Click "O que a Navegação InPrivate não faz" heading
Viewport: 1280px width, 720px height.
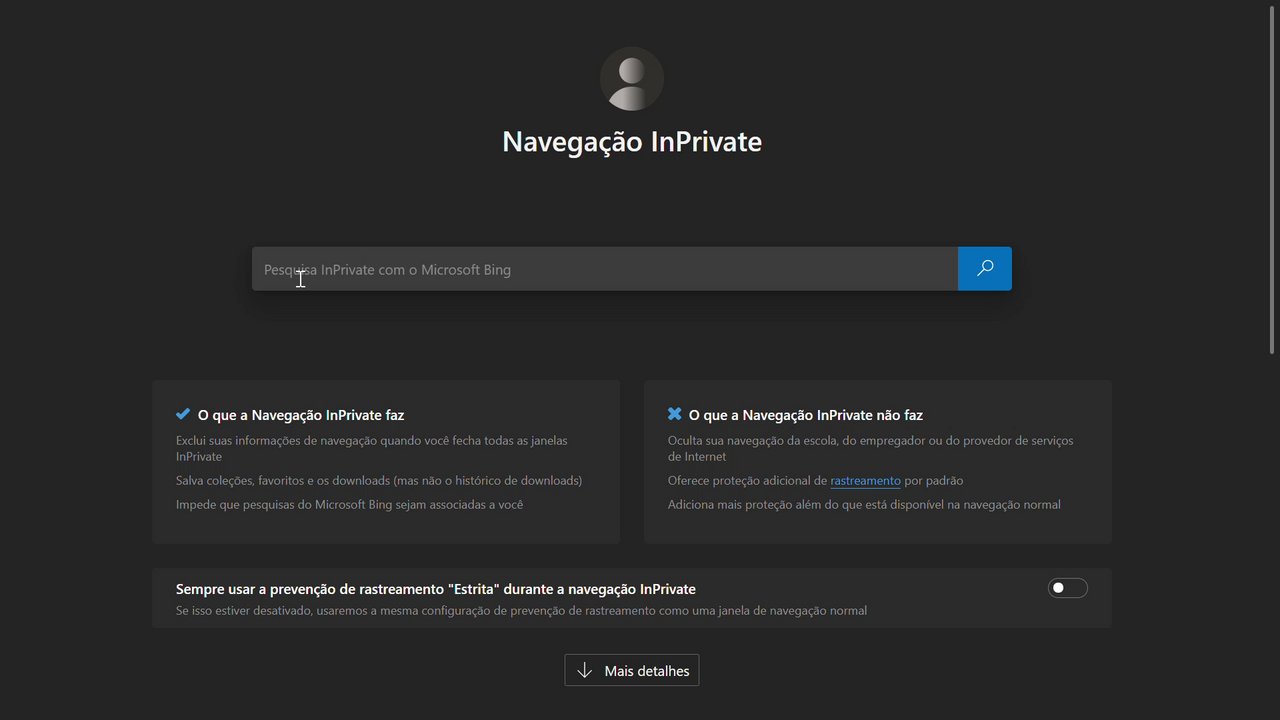coord(806,414)
